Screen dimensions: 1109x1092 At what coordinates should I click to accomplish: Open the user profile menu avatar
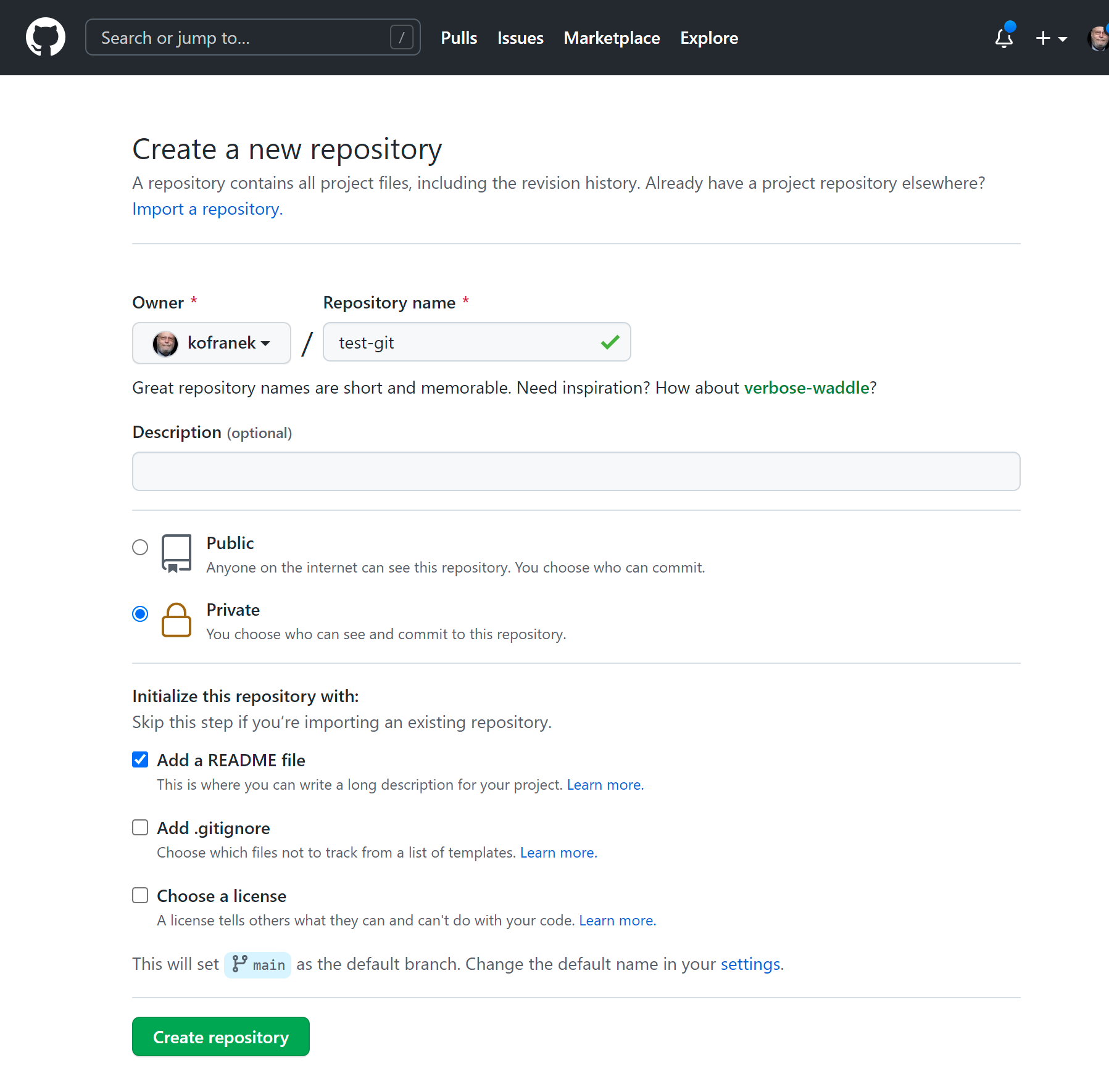(1098, 38)
